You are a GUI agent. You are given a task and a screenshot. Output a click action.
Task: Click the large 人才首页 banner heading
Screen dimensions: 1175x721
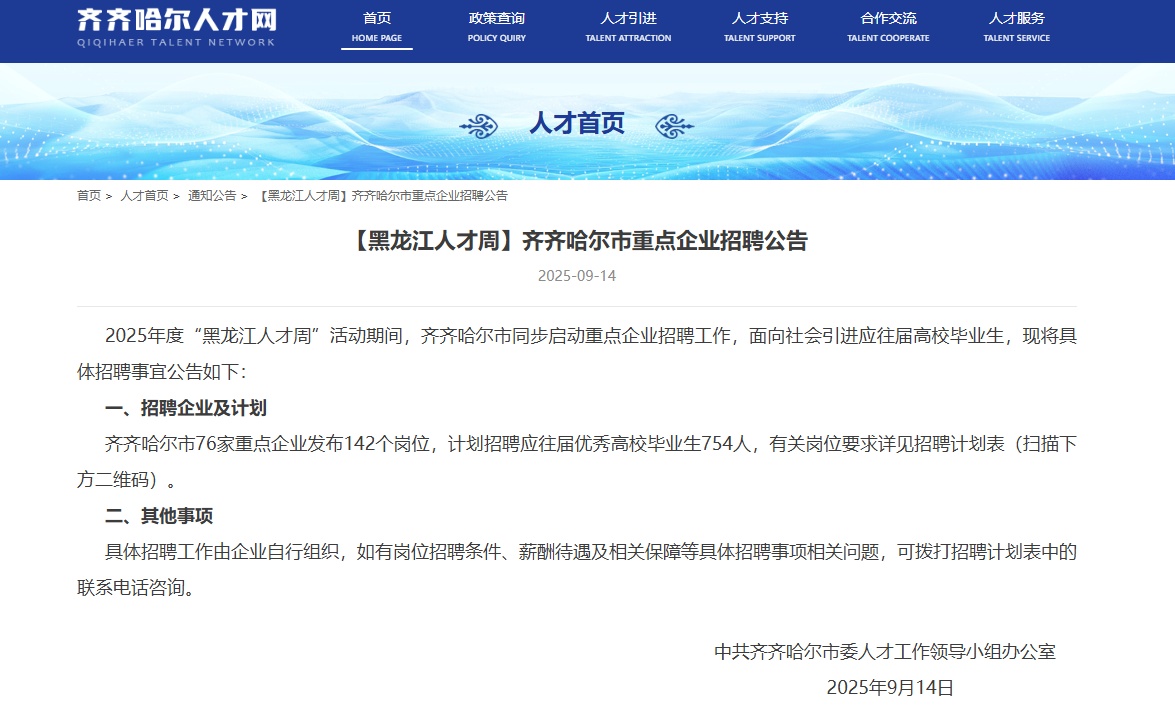click(x=577, y=123)
